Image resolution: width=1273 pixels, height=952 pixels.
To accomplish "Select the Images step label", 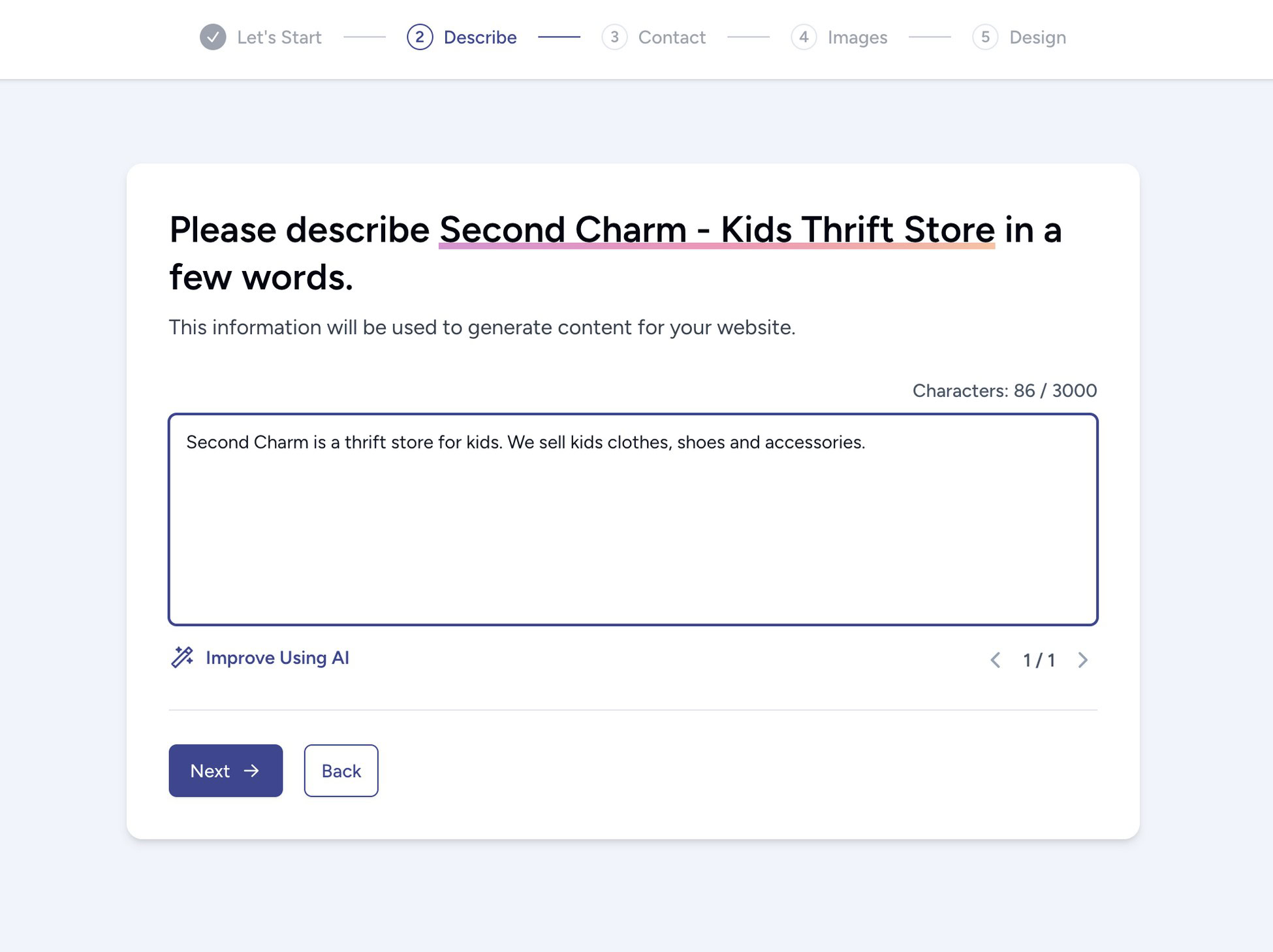I will coord(857,37).
